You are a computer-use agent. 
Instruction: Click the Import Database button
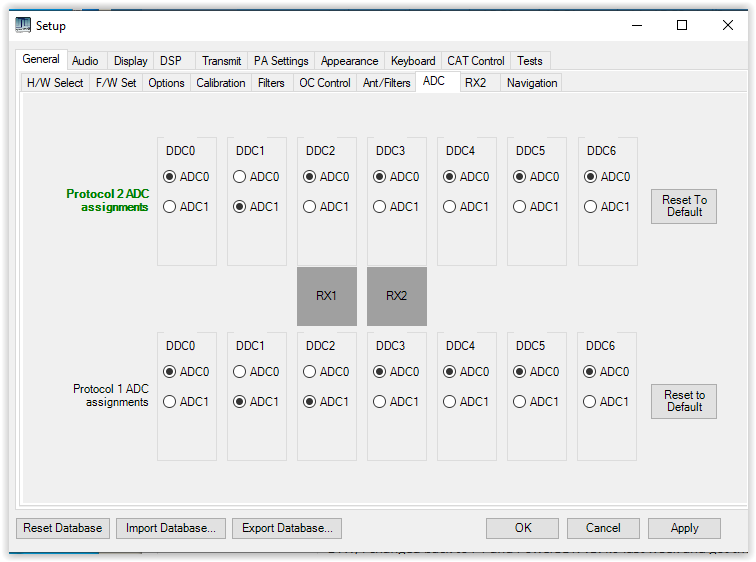tap(170, 528)
